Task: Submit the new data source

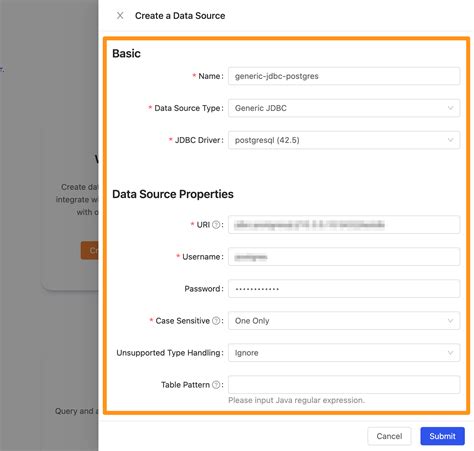Action: point(442,436)
